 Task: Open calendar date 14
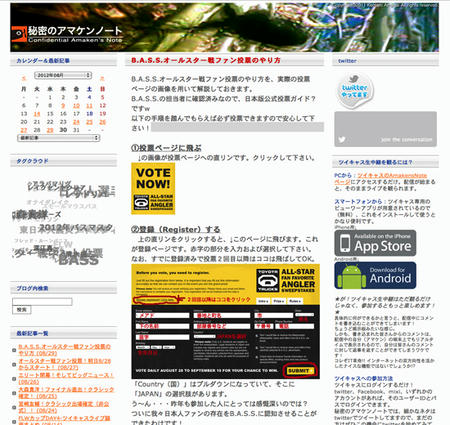37,114
